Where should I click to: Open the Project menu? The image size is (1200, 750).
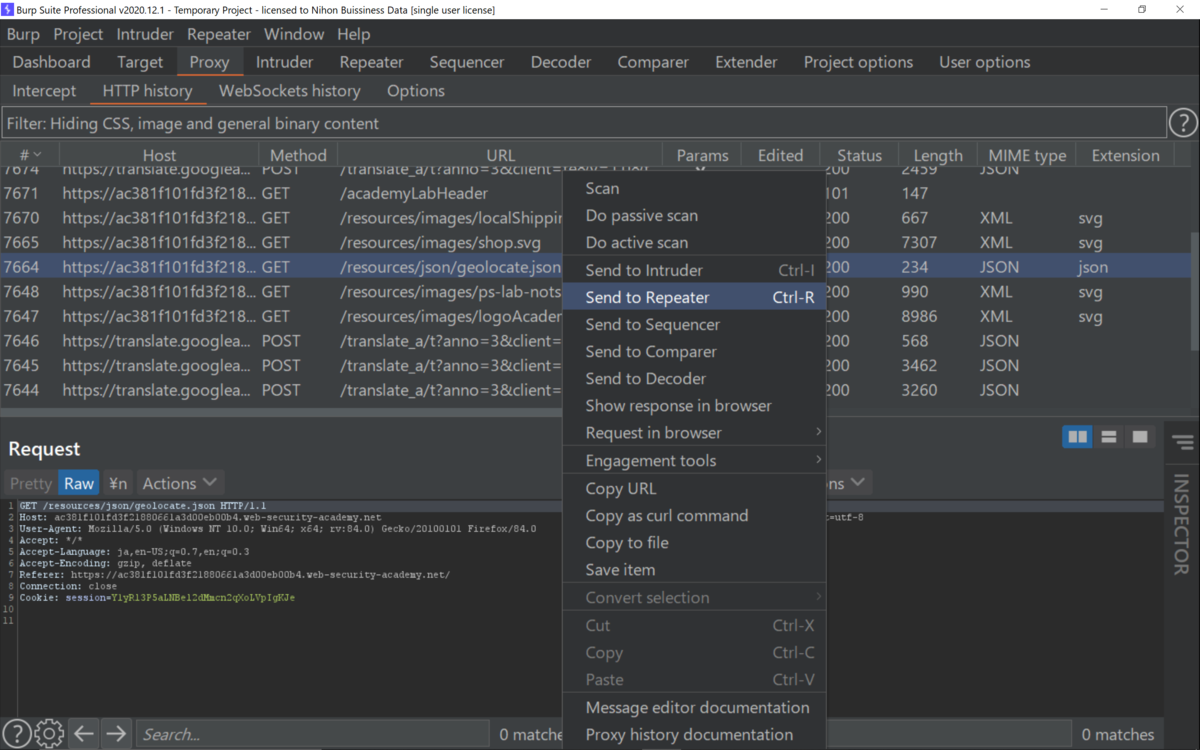pyautogui.click(x=78, y=34)
